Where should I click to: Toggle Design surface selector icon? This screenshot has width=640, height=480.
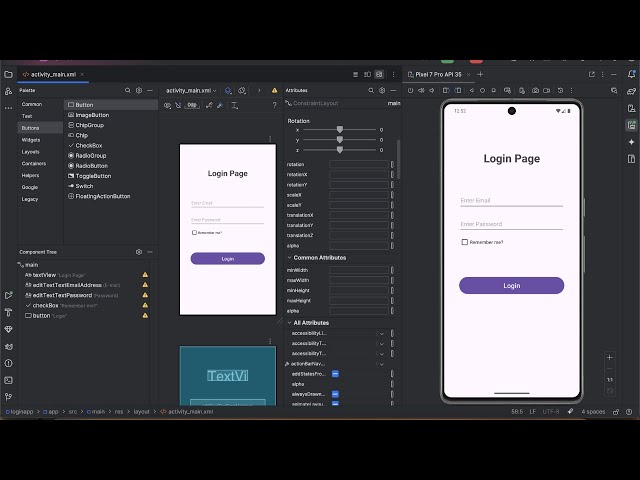point(228,90)
